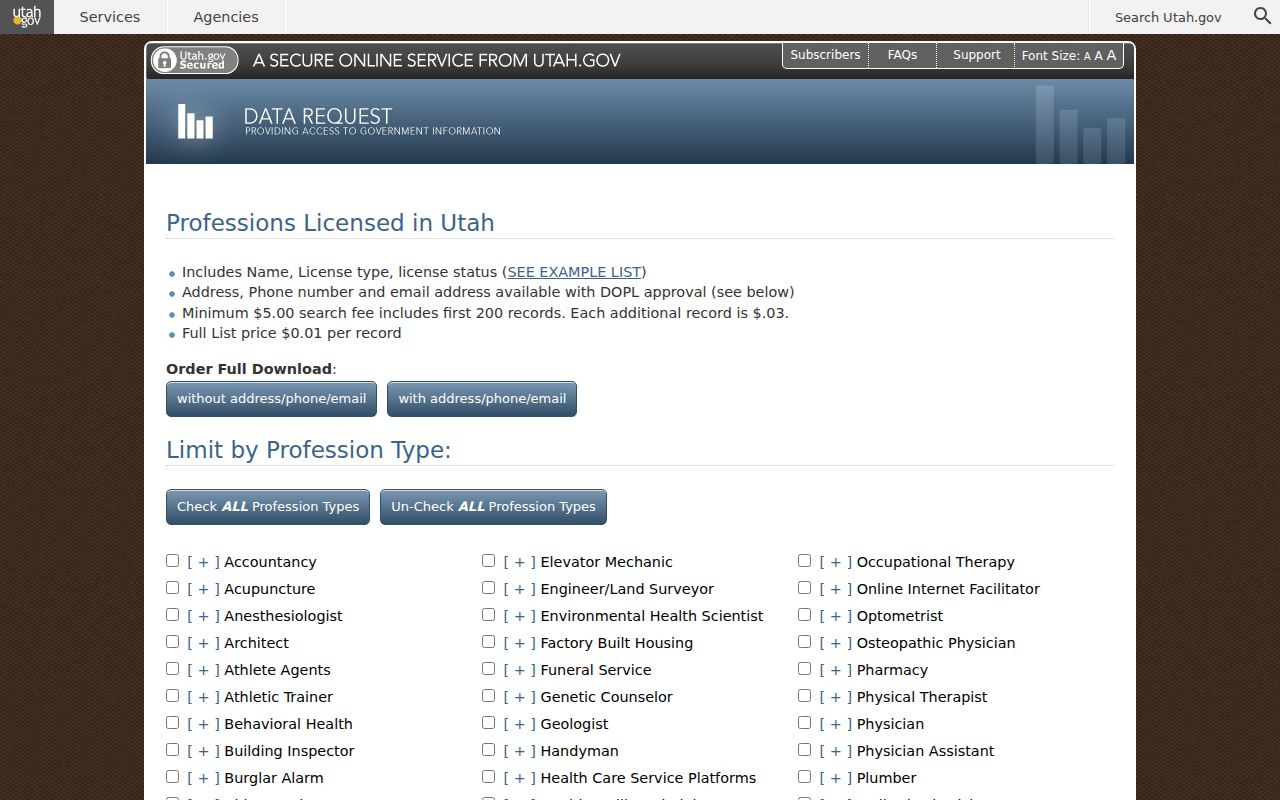Click the Genetic Counselor label
The image size is (1280, 800).
point(606,697)
